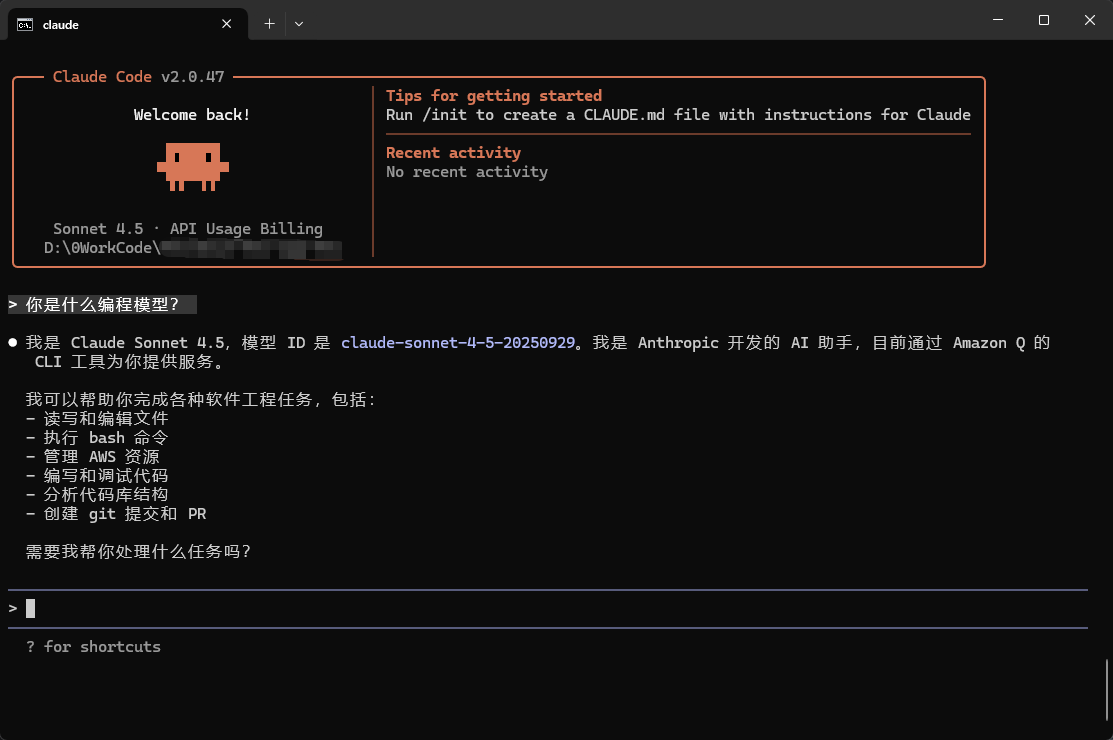Click the "创建 git 提交和 PR" list line
The width and height of the screenshot is (1113, 740).
pyautogui.click(x=116, y=514)
